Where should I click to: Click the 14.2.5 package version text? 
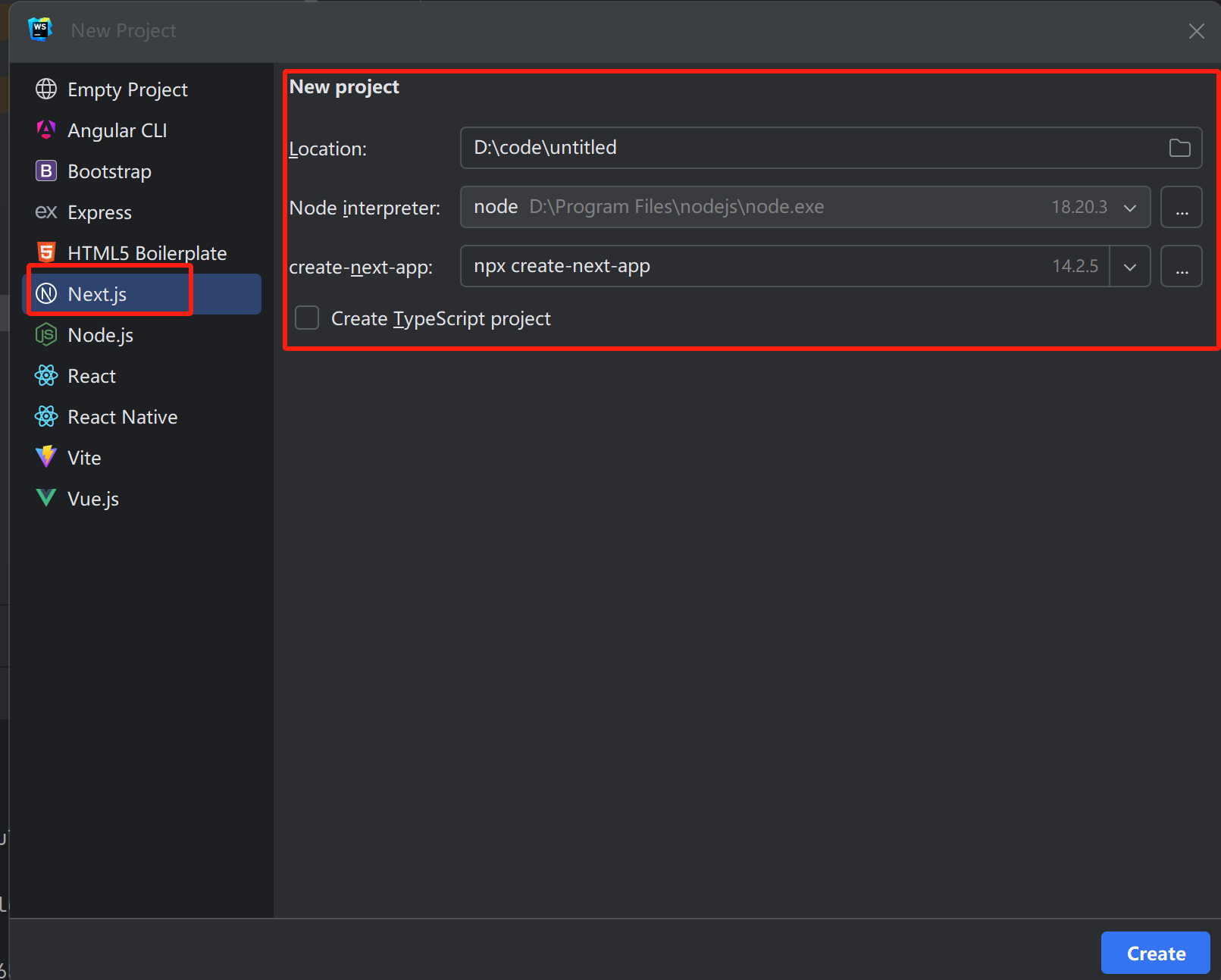point(1075,266)
